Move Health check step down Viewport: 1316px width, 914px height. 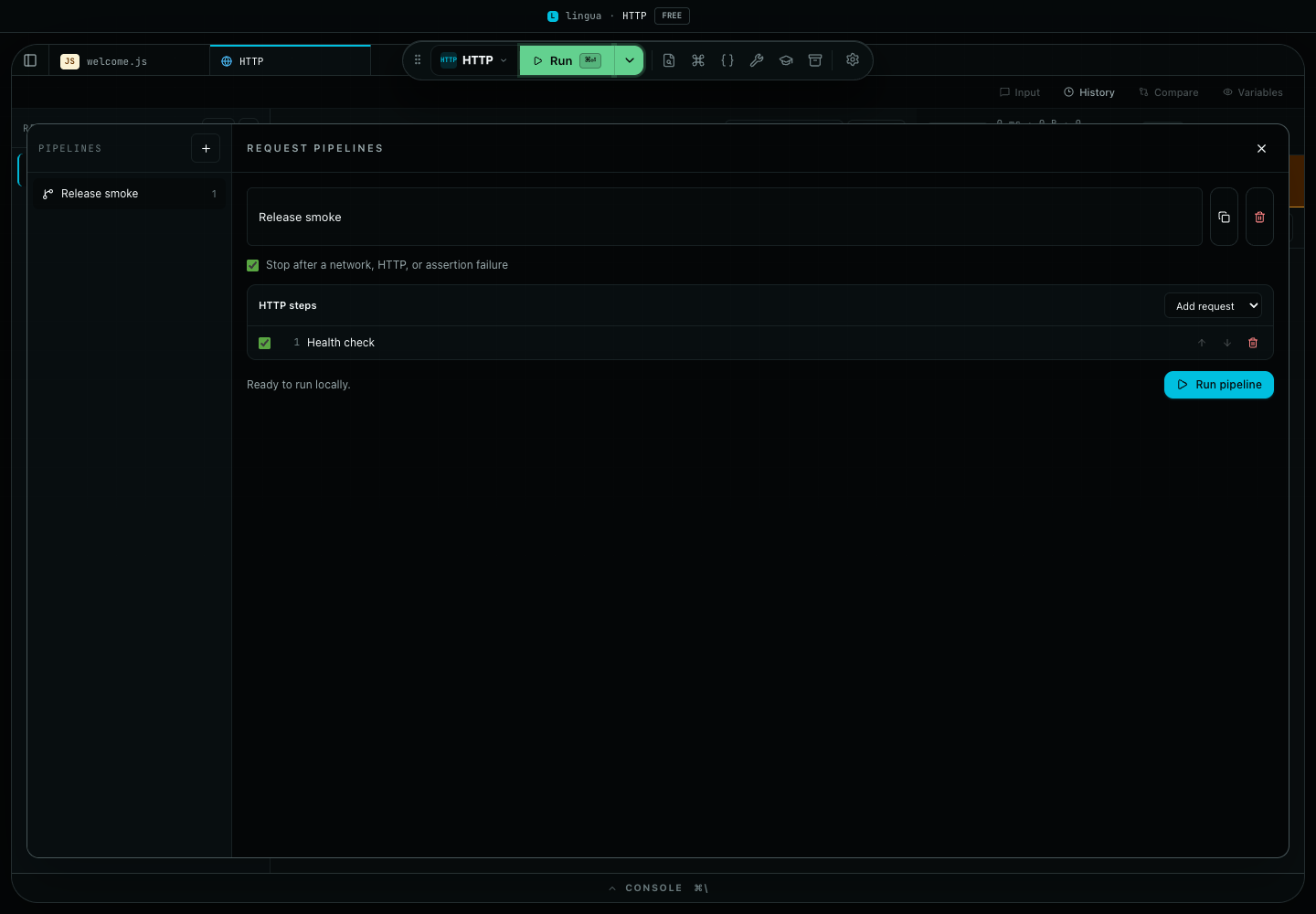tap(1227, 343)
